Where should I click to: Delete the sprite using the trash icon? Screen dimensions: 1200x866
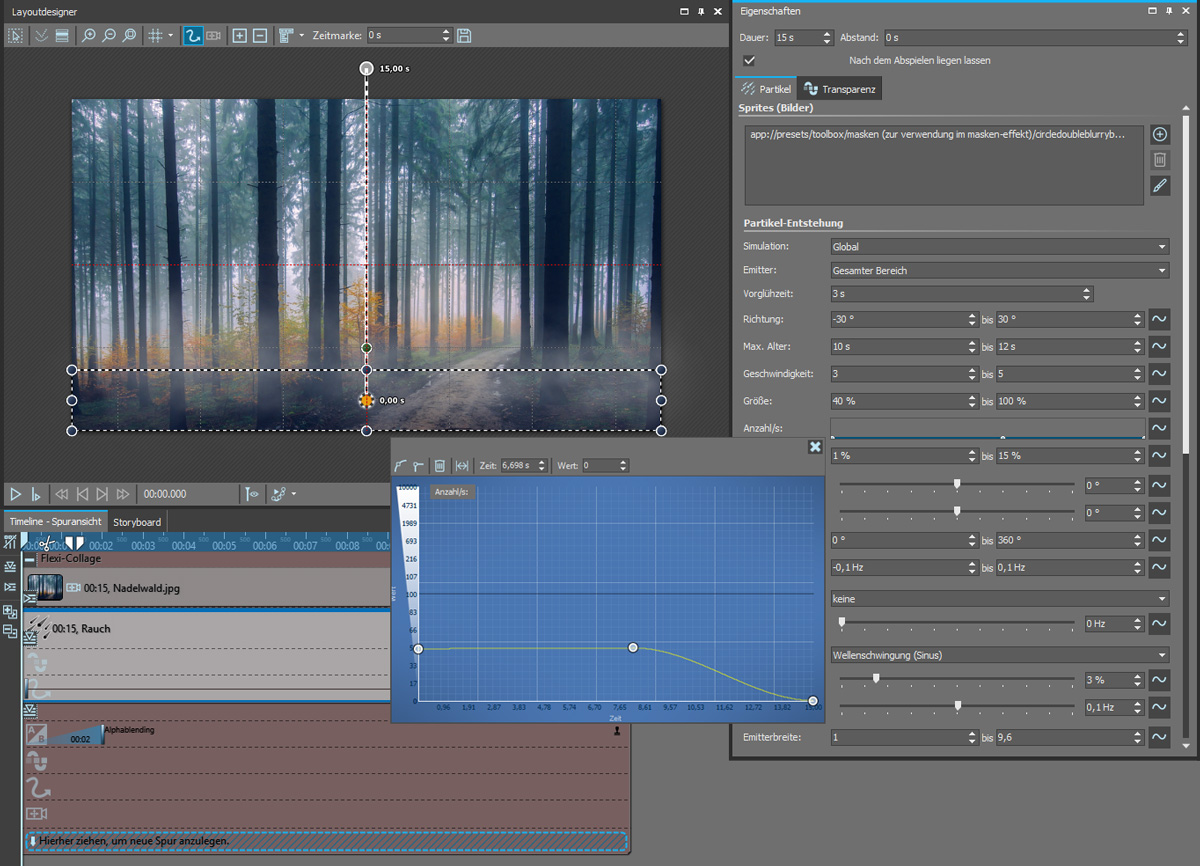[1160, 160]
